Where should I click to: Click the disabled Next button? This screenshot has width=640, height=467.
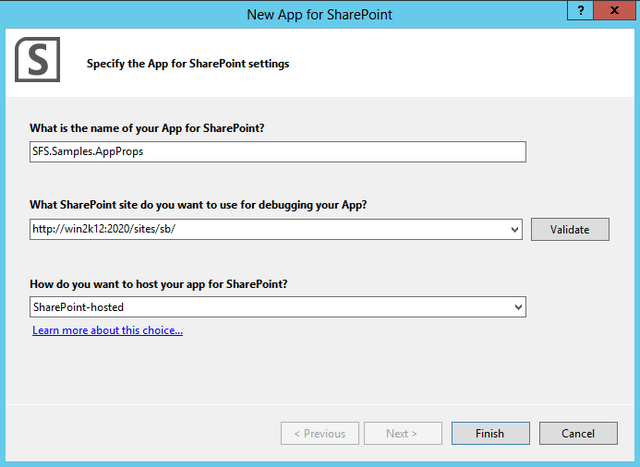click(403, 433)
